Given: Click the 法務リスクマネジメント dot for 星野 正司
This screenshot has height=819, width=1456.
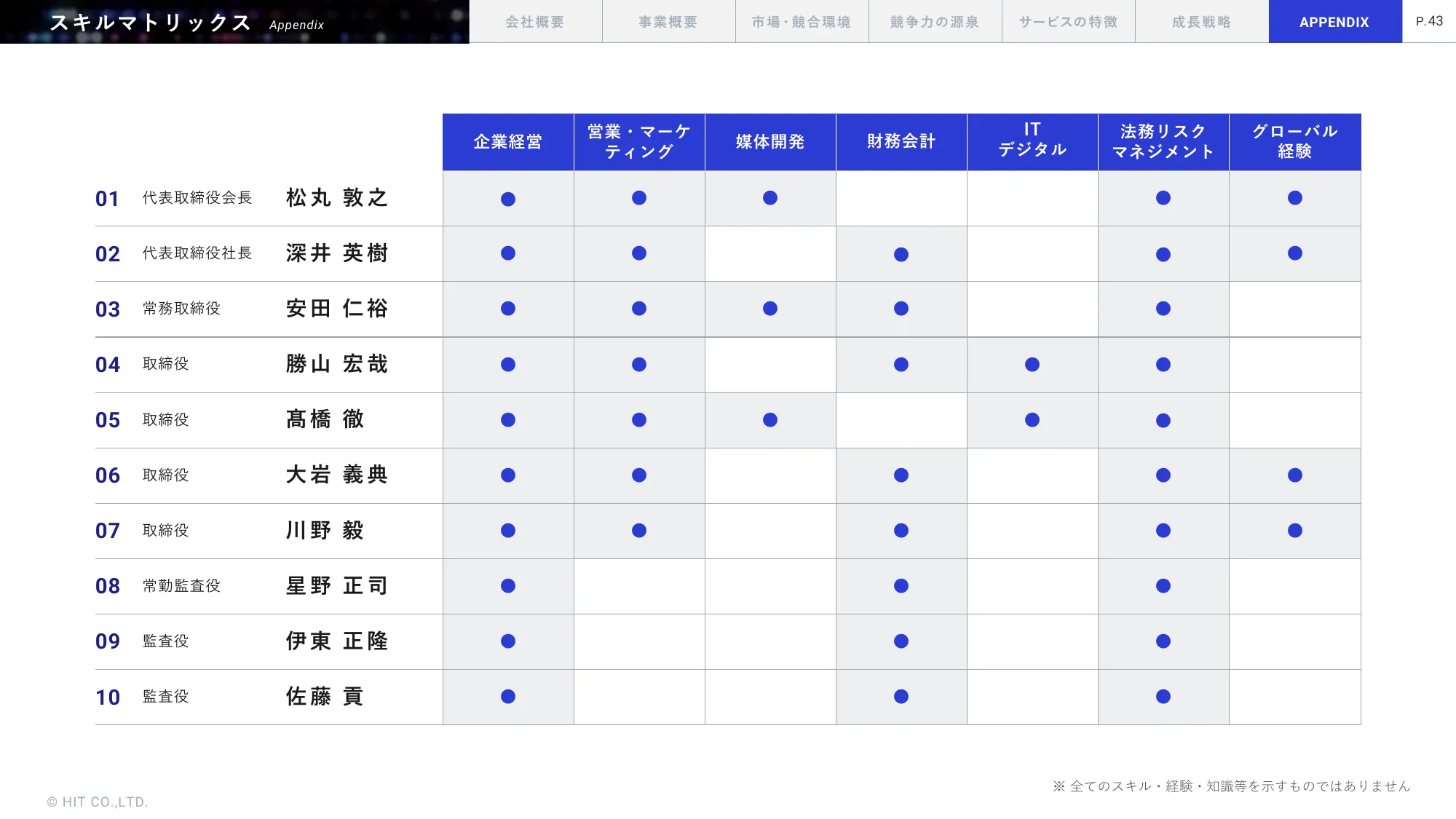Looking at the screenshot, I should pyautogui.click(x=1163, y=586).
